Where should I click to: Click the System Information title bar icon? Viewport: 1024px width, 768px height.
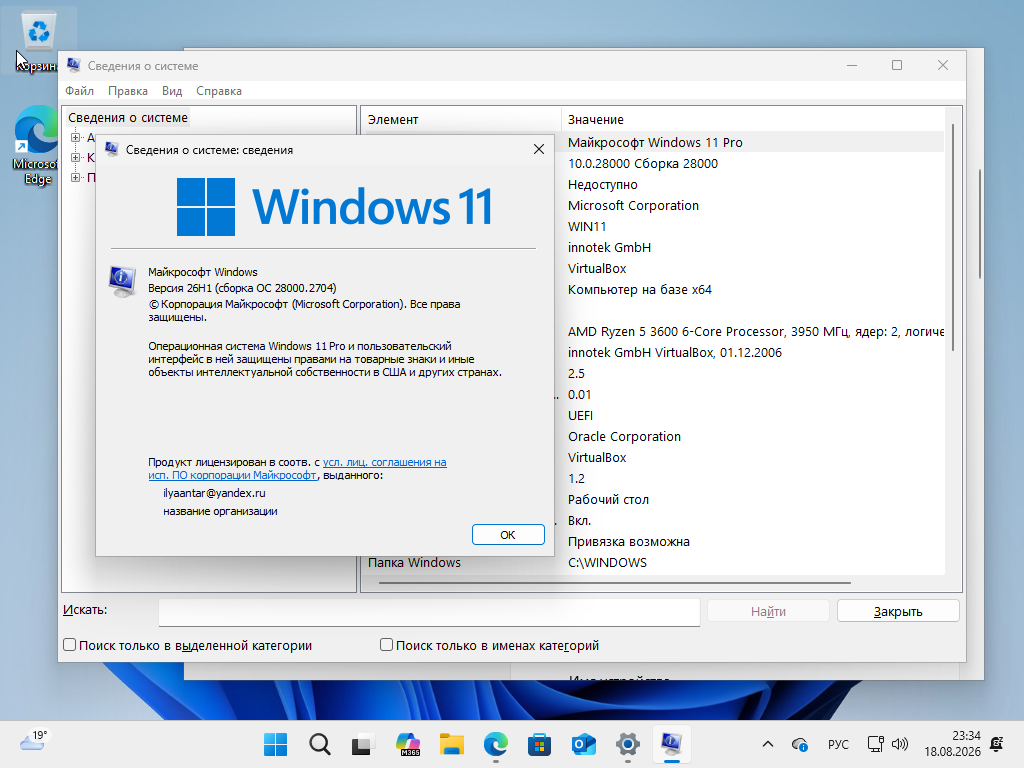(74, 65)
